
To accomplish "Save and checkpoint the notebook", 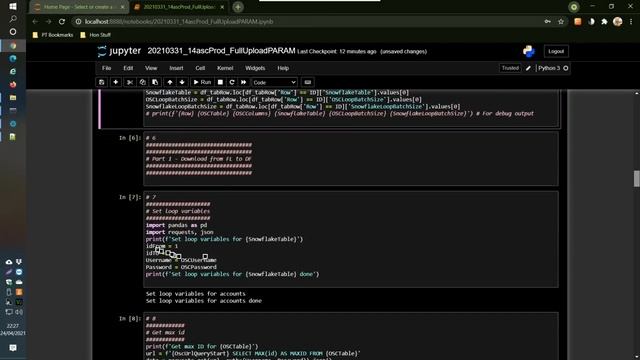I will [x=102, y=82].
